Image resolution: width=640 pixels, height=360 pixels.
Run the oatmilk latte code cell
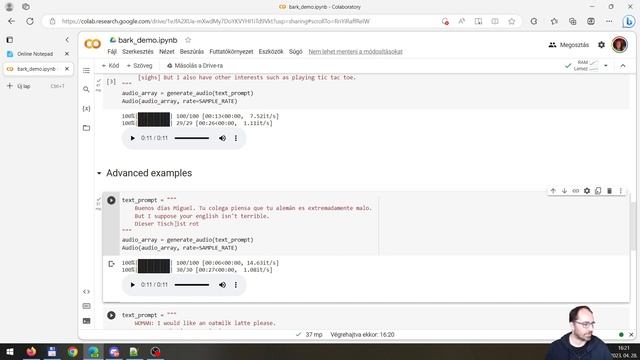pyautogui.click(x=111, y=315)
